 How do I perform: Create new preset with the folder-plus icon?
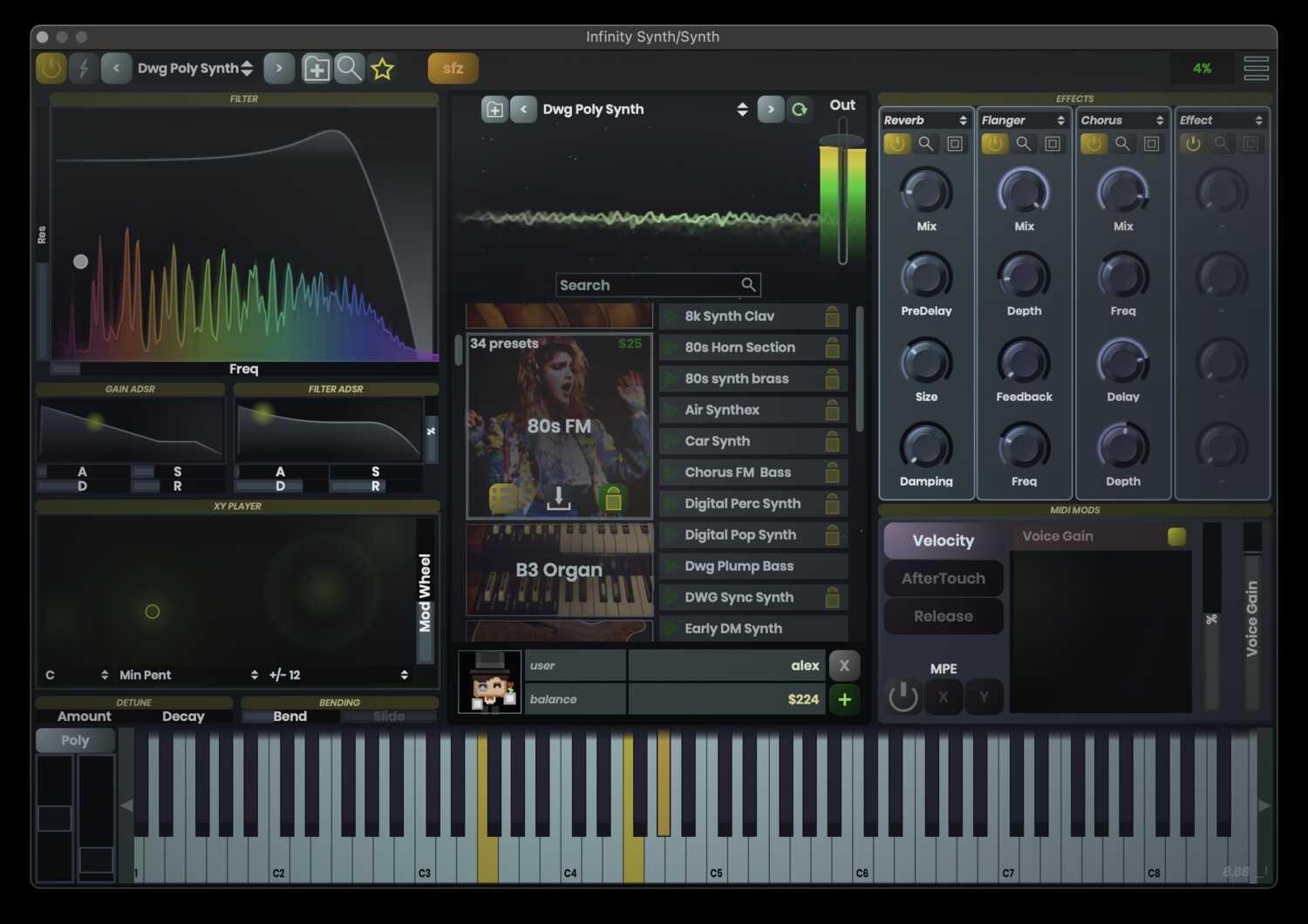point(316,68)
